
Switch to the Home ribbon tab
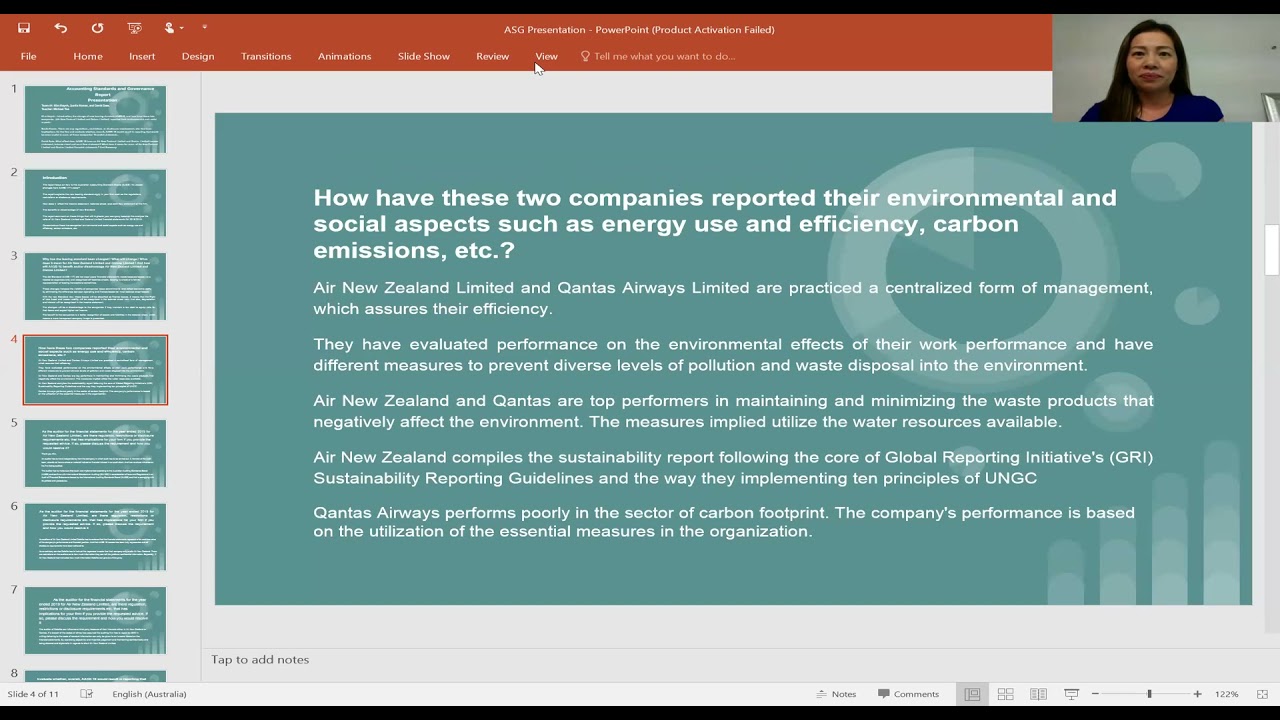[88, 56]
